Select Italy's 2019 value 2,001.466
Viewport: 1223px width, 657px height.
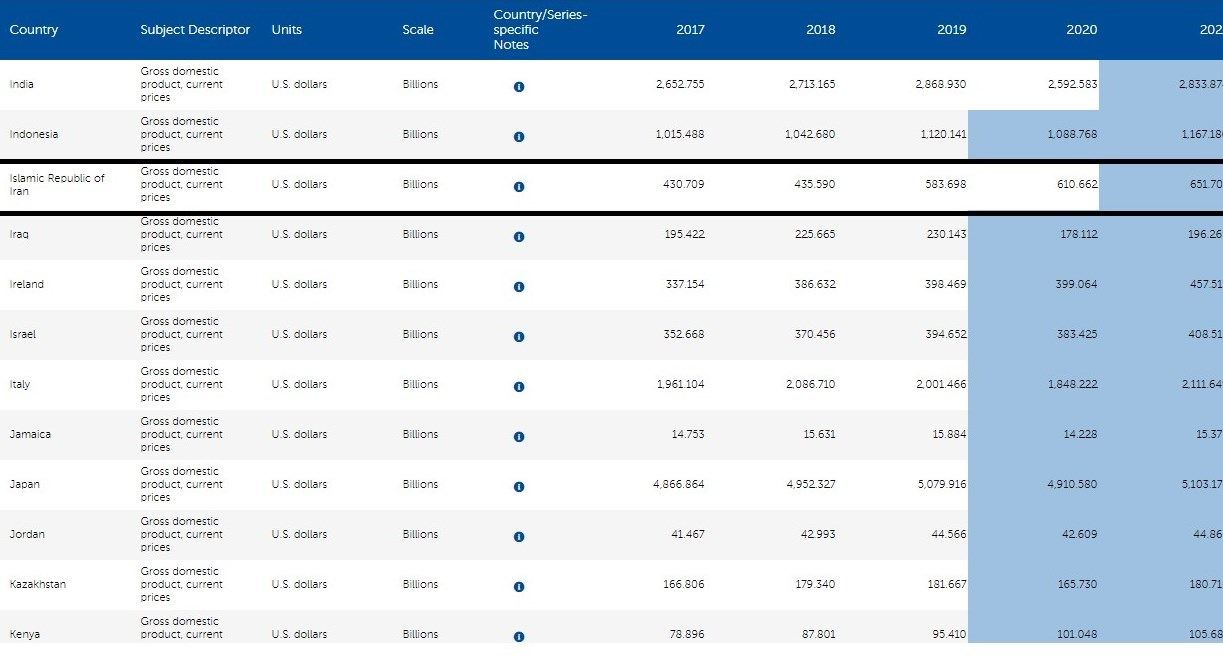click(941, 384)
